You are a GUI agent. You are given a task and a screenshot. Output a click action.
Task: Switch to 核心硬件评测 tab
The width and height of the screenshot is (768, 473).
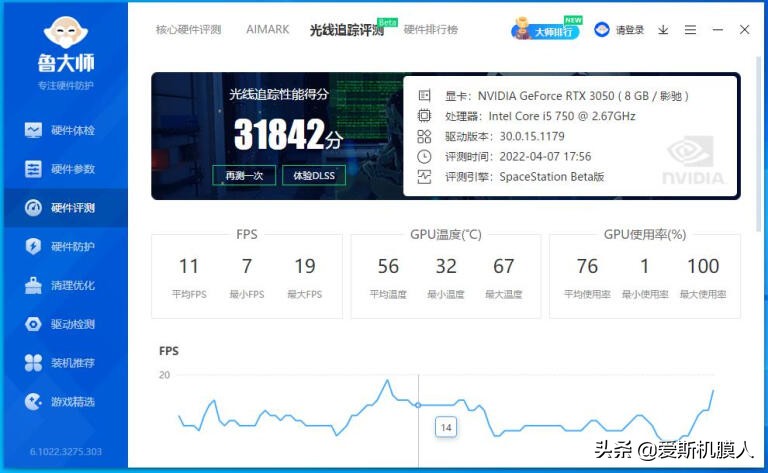[x=189, y=29]
